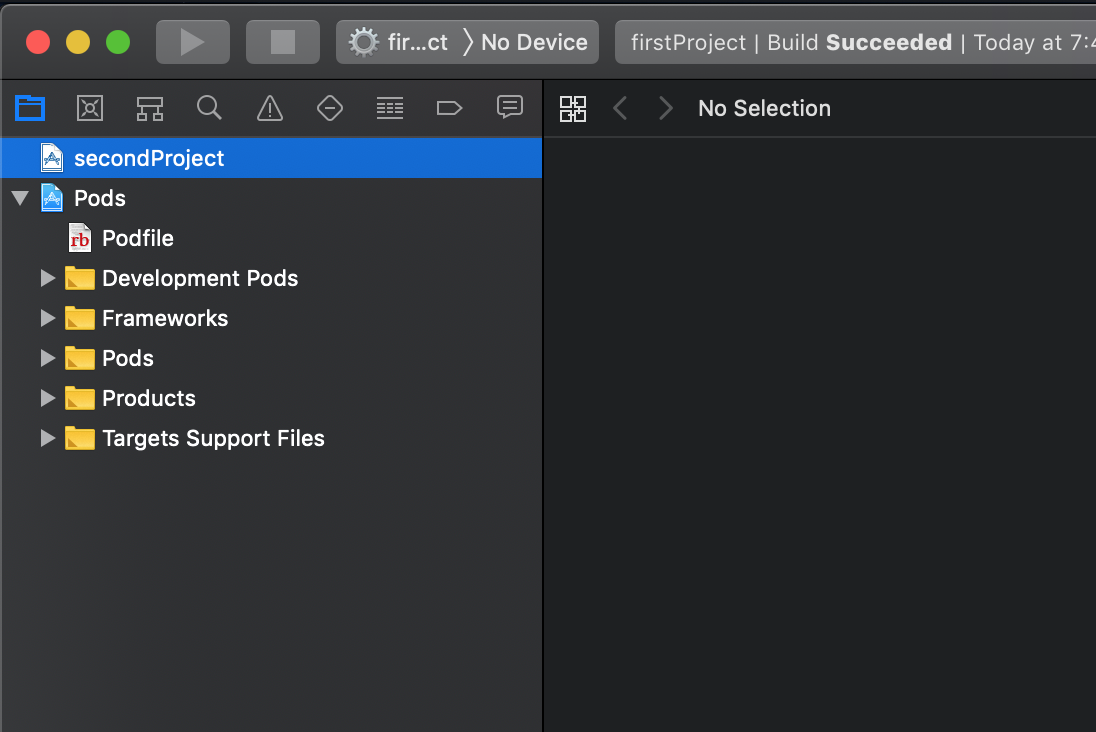Open the Debug navigator lines icon
1096x732 pixels.
point(389,108)
